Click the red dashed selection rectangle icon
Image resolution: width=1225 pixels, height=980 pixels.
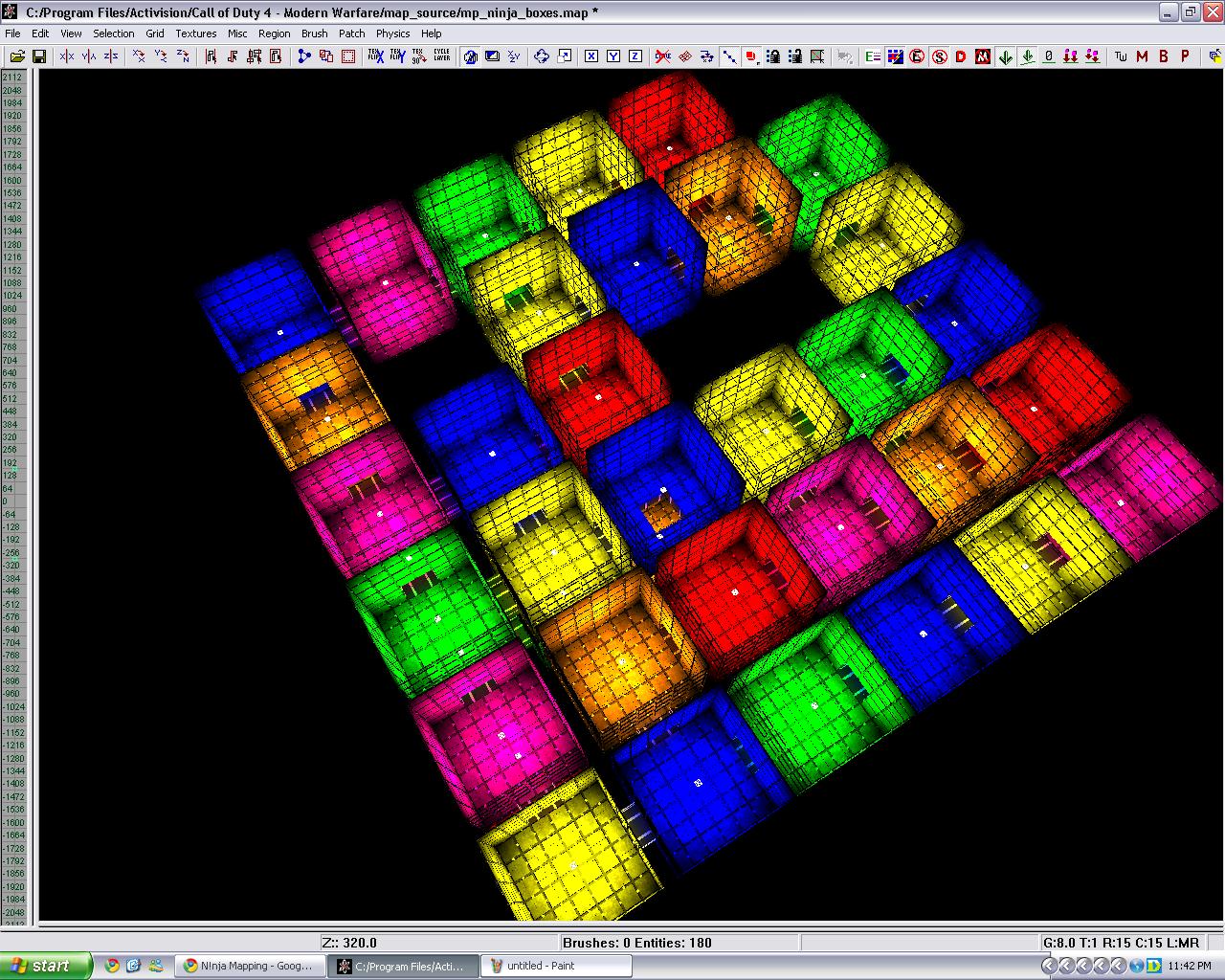[348, 56]
